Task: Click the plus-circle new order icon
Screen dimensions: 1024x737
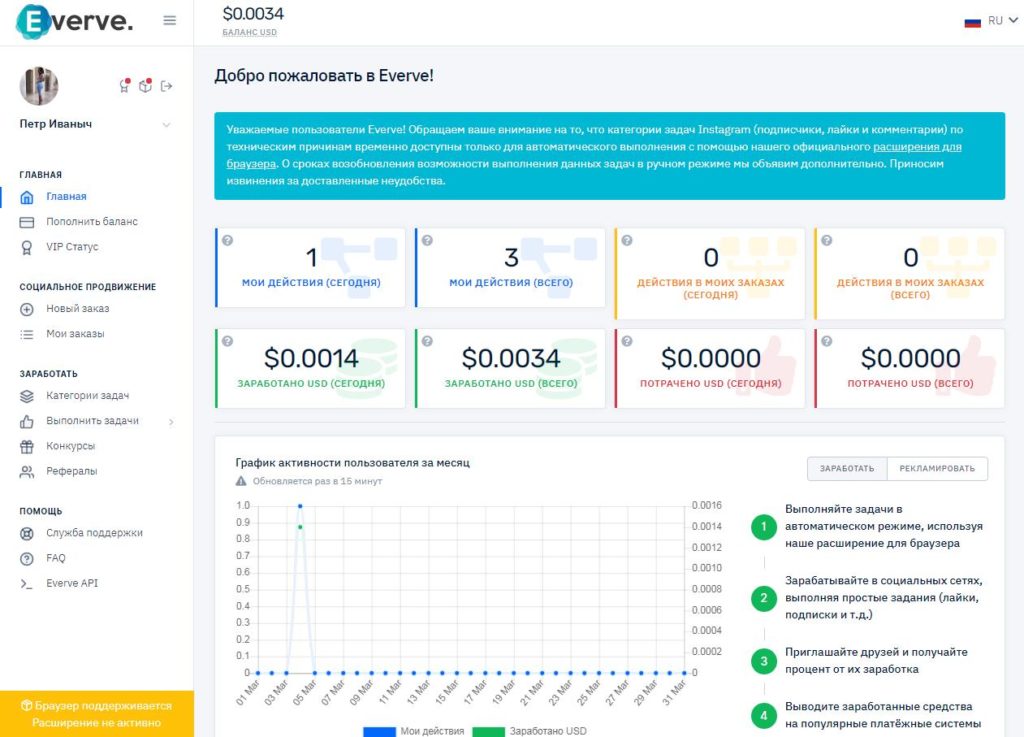Action: (27, 309)
